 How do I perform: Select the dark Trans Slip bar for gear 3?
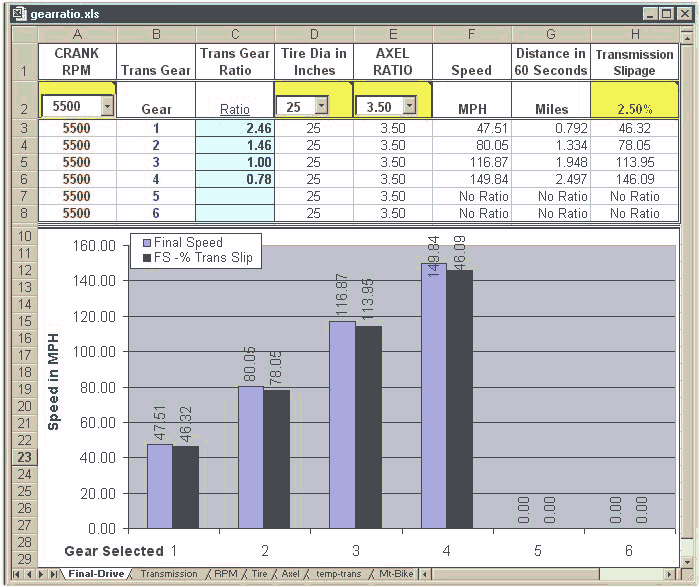coord(369,427)
